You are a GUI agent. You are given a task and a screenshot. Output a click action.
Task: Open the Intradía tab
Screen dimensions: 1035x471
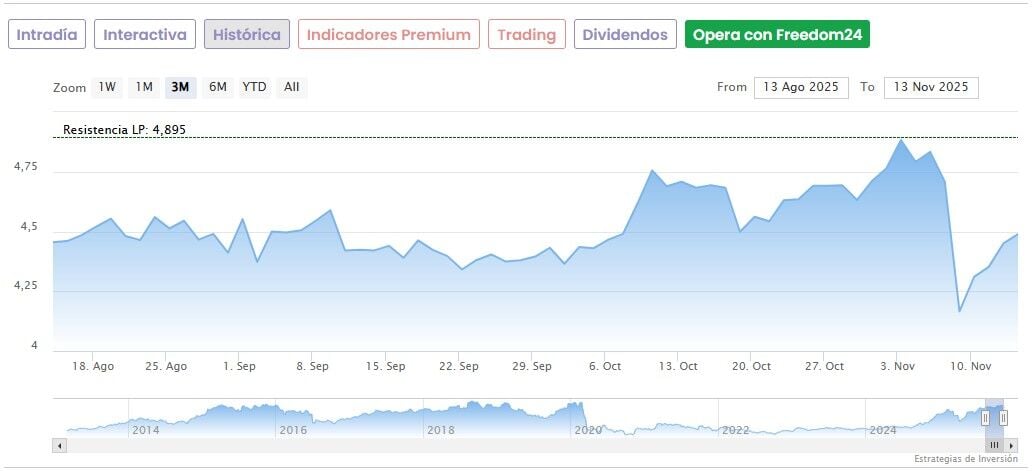(47, 35)
